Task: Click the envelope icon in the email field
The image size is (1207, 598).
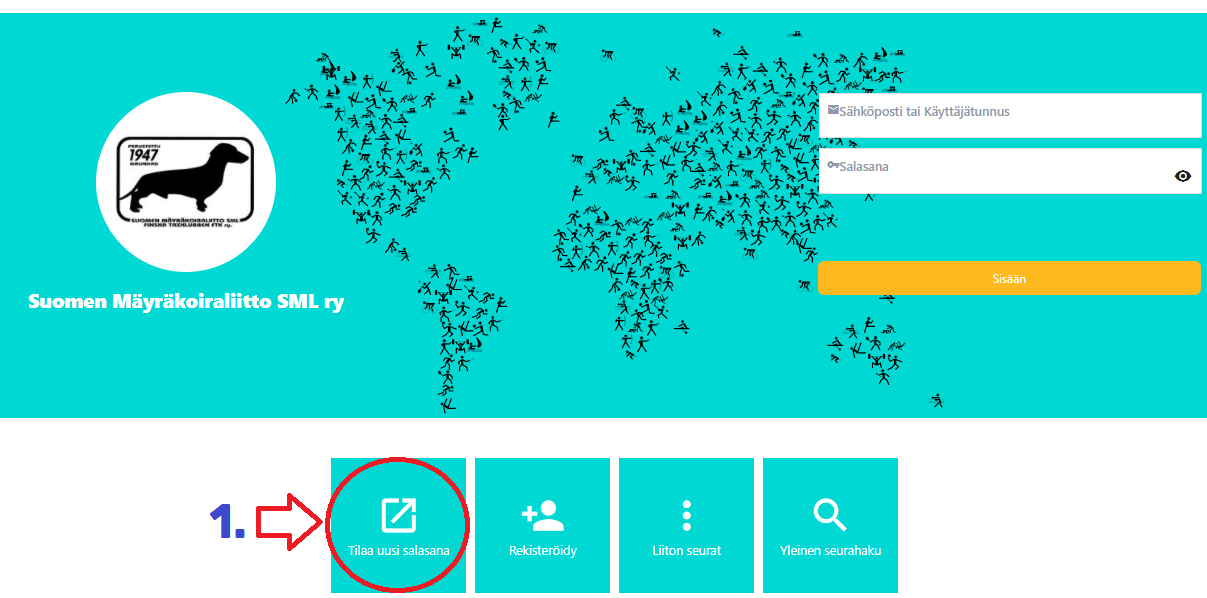Action: pyautogui.click(x=834, y=110)
